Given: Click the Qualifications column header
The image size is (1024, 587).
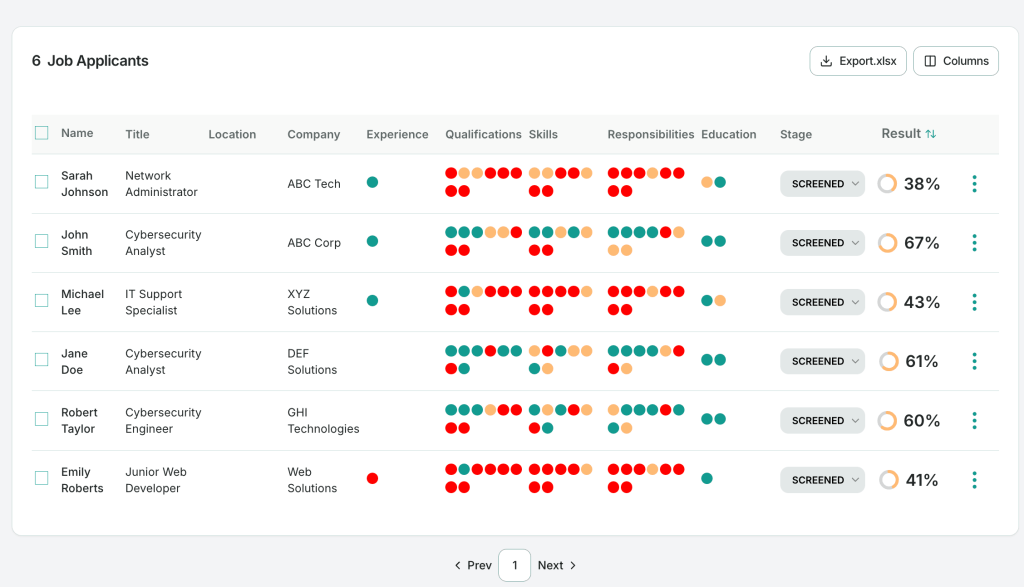Looking at the screenshot, I should 483,135.
